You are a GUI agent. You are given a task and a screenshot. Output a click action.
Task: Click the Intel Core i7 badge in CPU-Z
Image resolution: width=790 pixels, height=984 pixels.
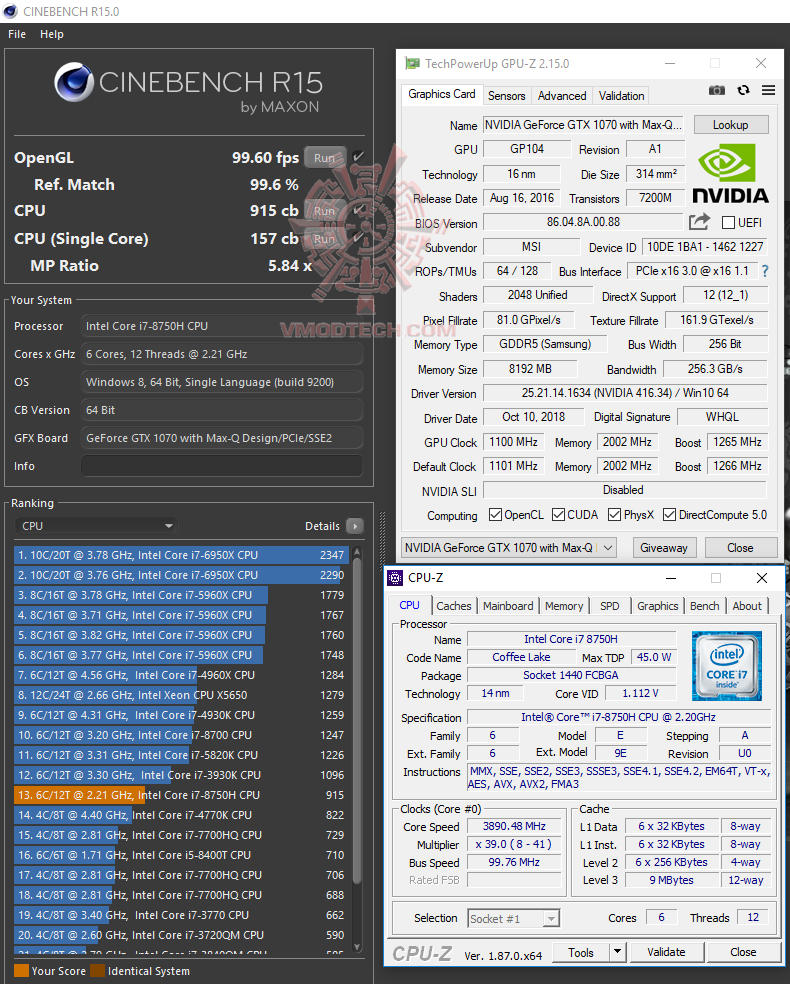tap(727, 666)
